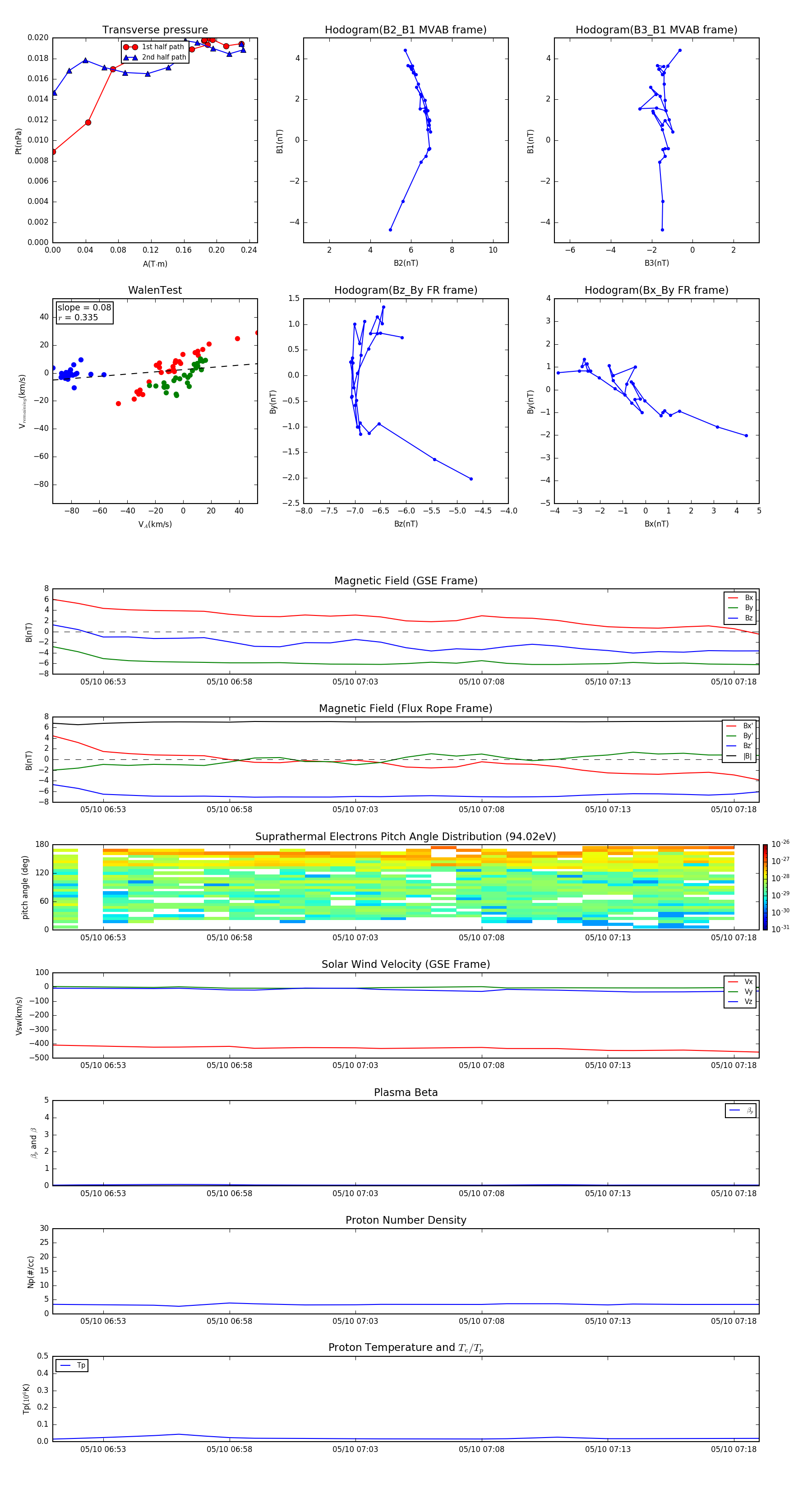Click the 'Bz' legend entry in GSE plot
This screenshot has width=812, height=1489.
[740, 618]
